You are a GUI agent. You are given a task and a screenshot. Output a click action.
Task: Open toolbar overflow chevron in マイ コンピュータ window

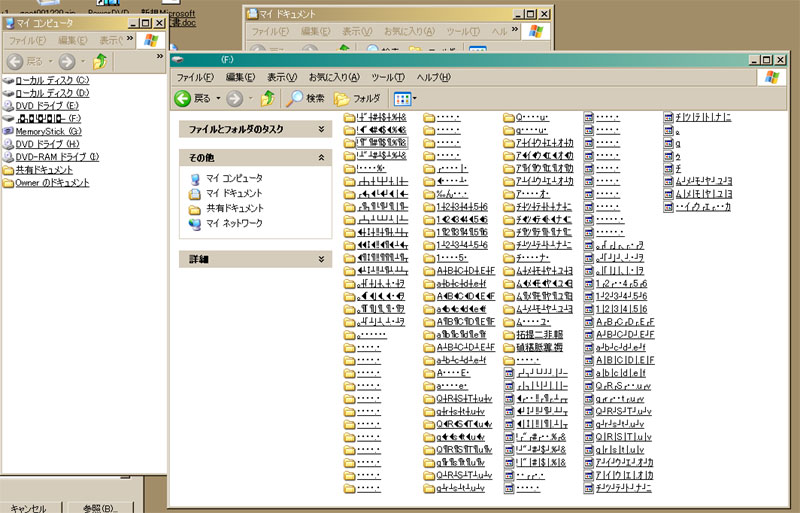(160, 56)
